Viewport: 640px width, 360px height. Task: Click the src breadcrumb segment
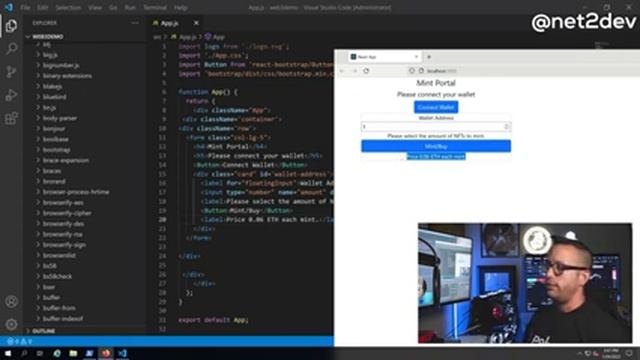(x=157, y=37)
